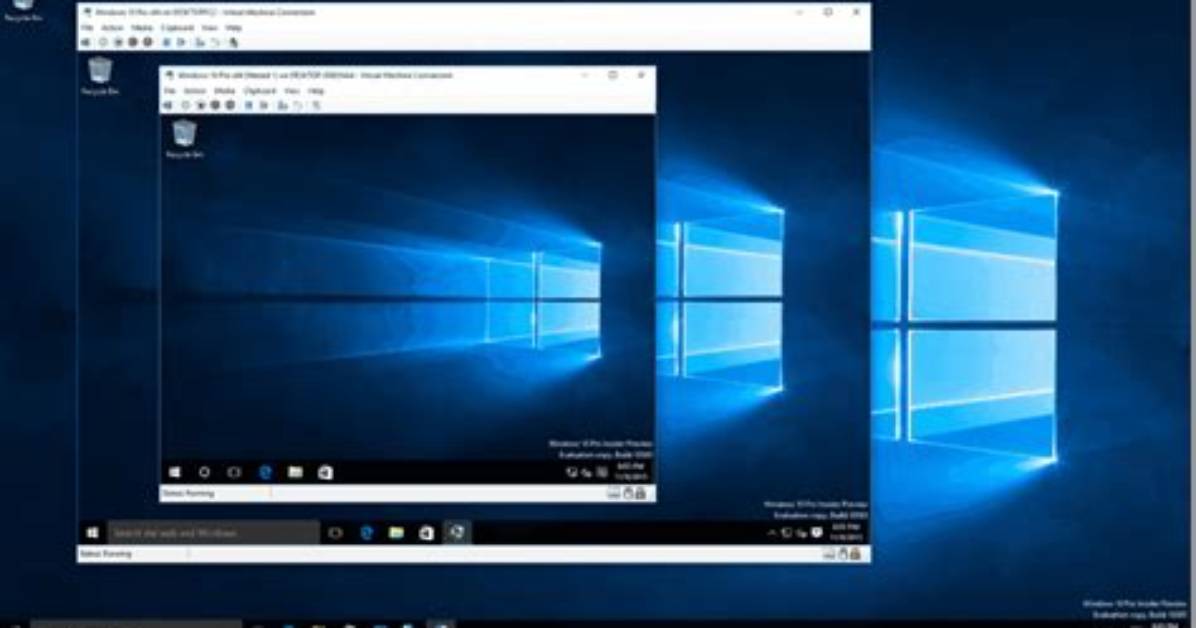Open Media menu in outer VM window
1196x628 pixels.
(141, 27)
